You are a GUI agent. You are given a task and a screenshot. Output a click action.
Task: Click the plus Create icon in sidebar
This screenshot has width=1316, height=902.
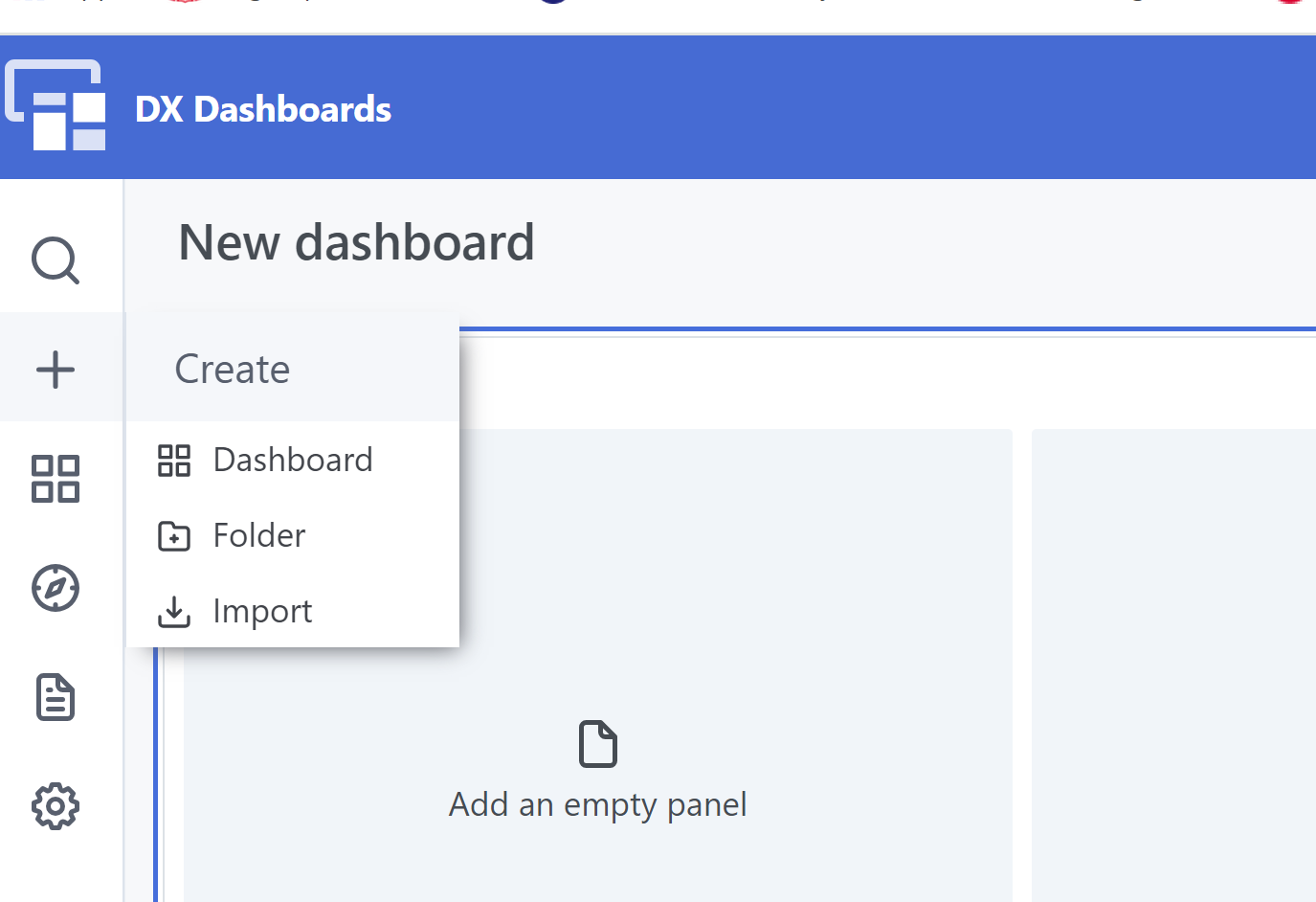click(x=56, y=370)
